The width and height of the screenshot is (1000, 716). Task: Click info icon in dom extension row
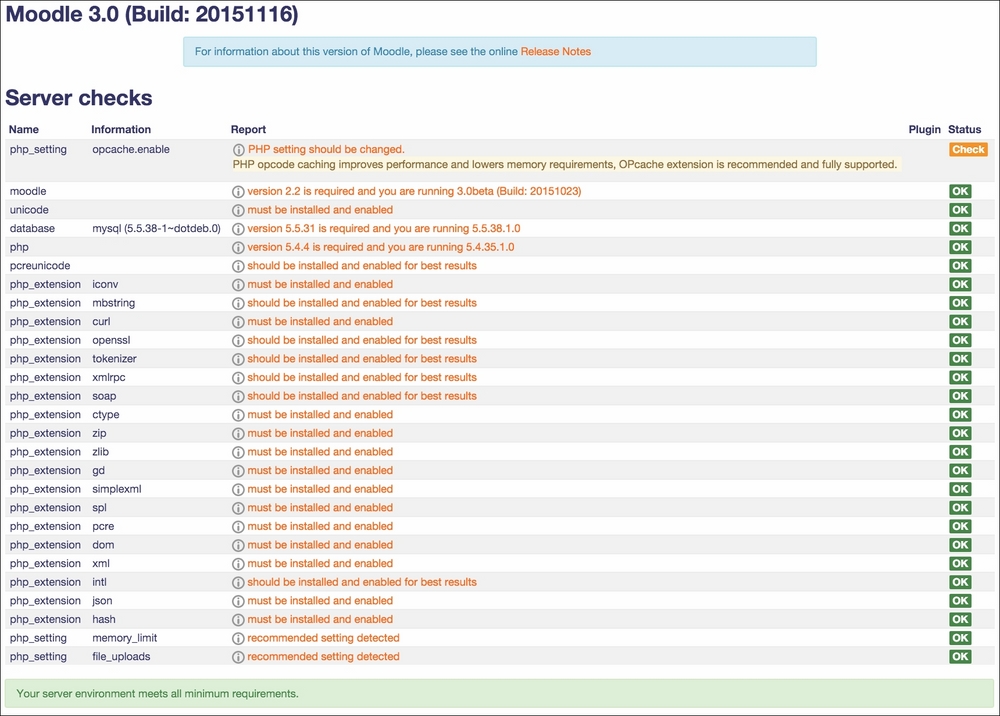click(238, 545)
